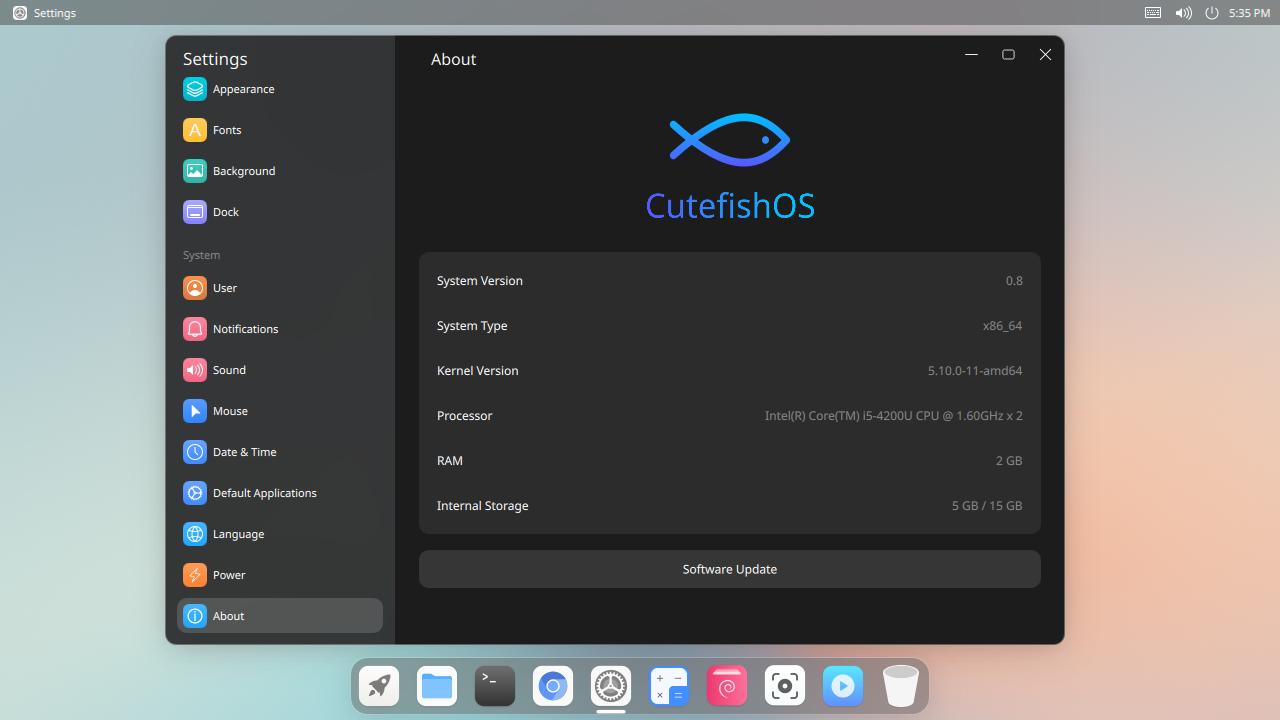Close the Settings window
1280x720 pixels.
point(1045,55)
